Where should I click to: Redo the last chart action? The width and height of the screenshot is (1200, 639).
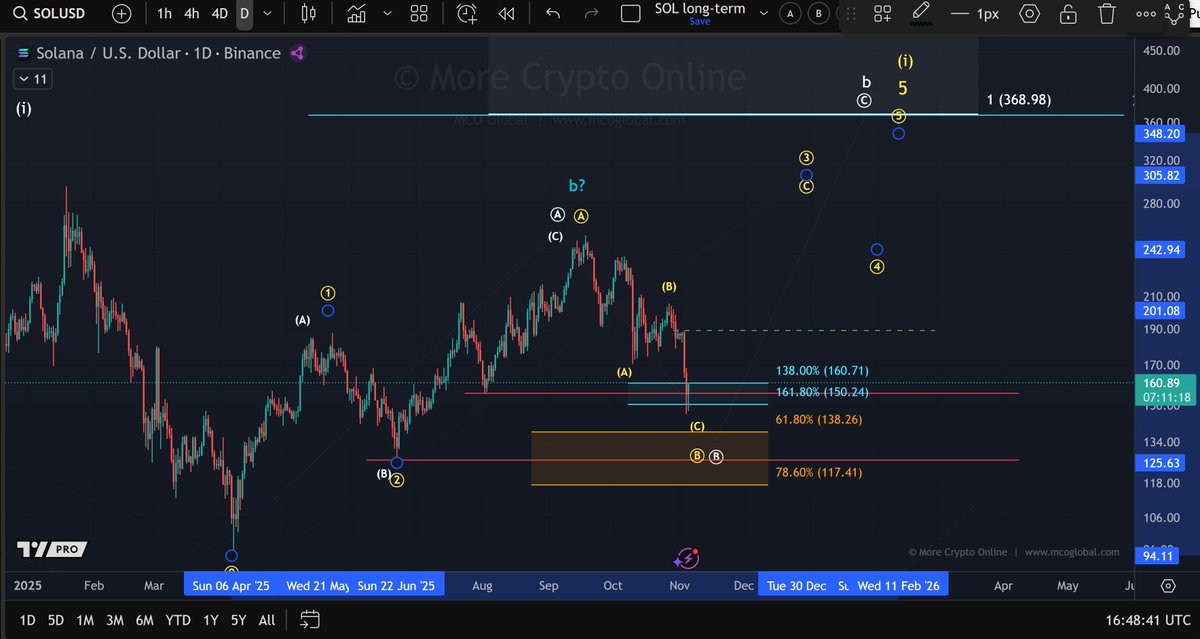pyautogui.click(x=589, y=14)
